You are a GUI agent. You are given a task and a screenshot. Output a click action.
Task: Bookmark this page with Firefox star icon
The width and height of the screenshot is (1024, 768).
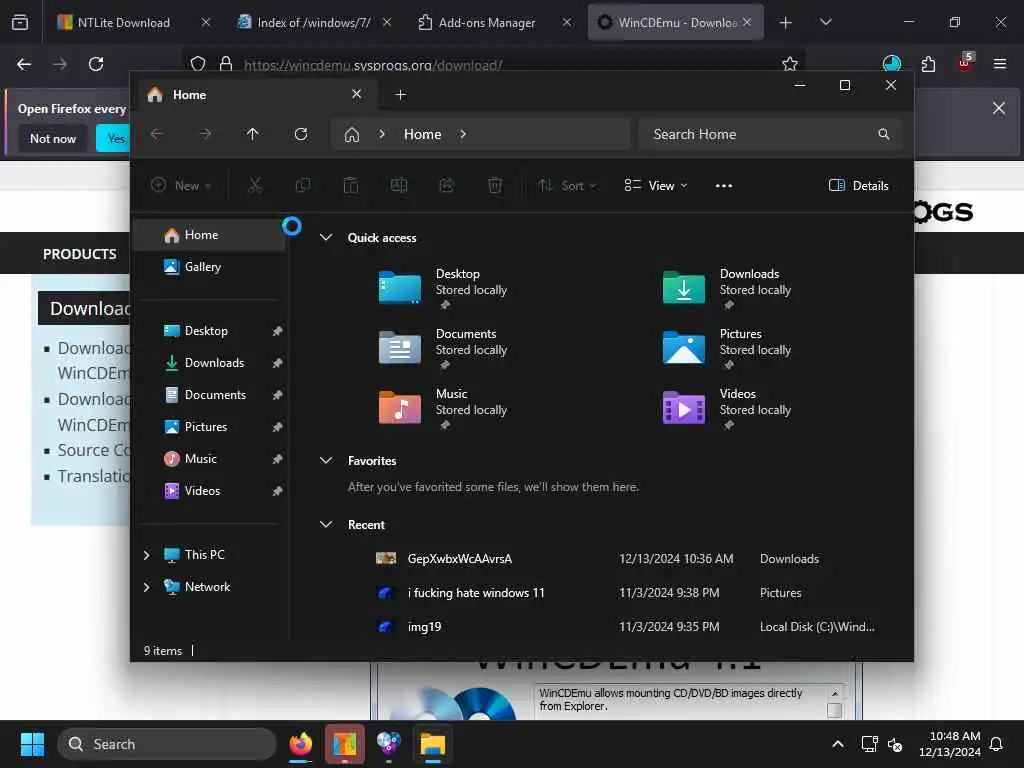[x=790, y=64]
